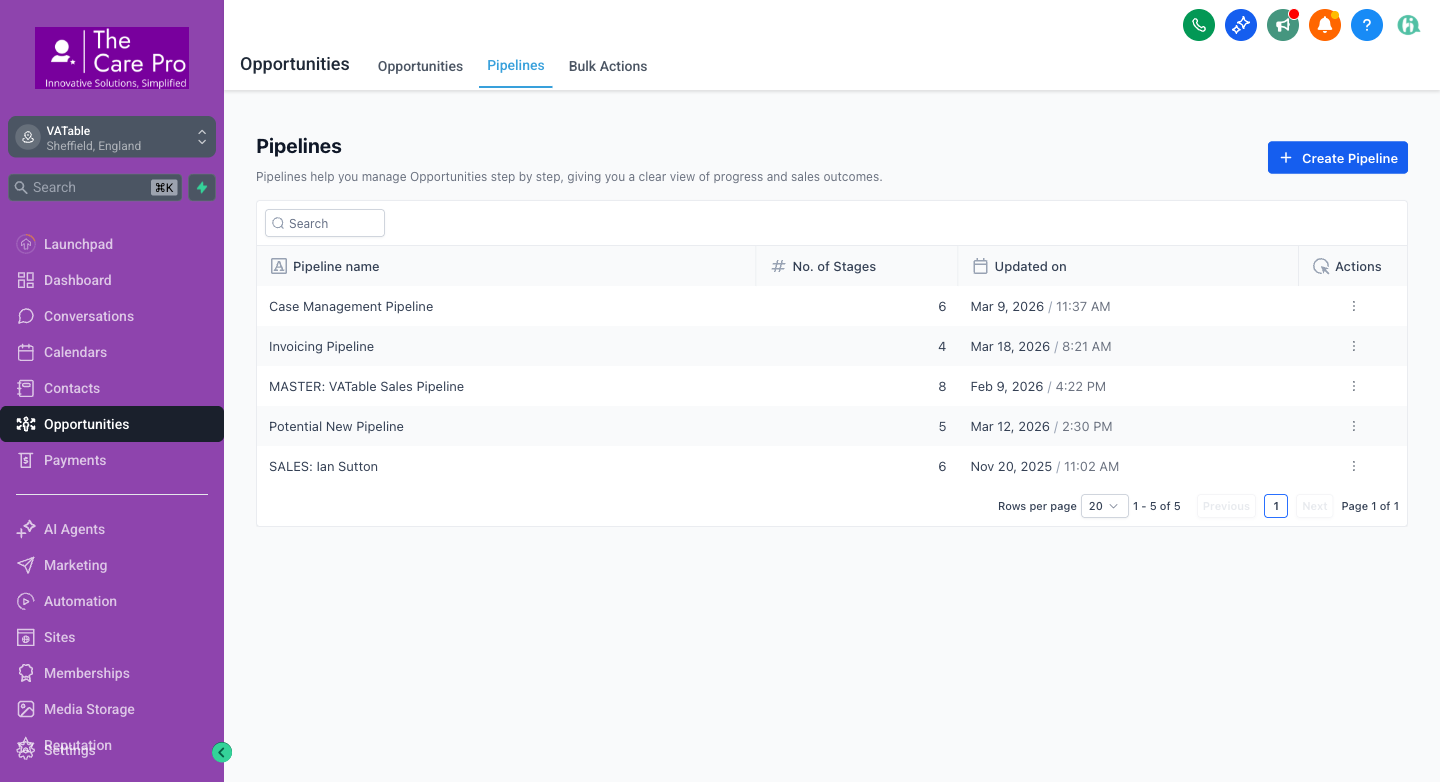
Task: Open the Calendars section
Action: click(x=75, y=352)
